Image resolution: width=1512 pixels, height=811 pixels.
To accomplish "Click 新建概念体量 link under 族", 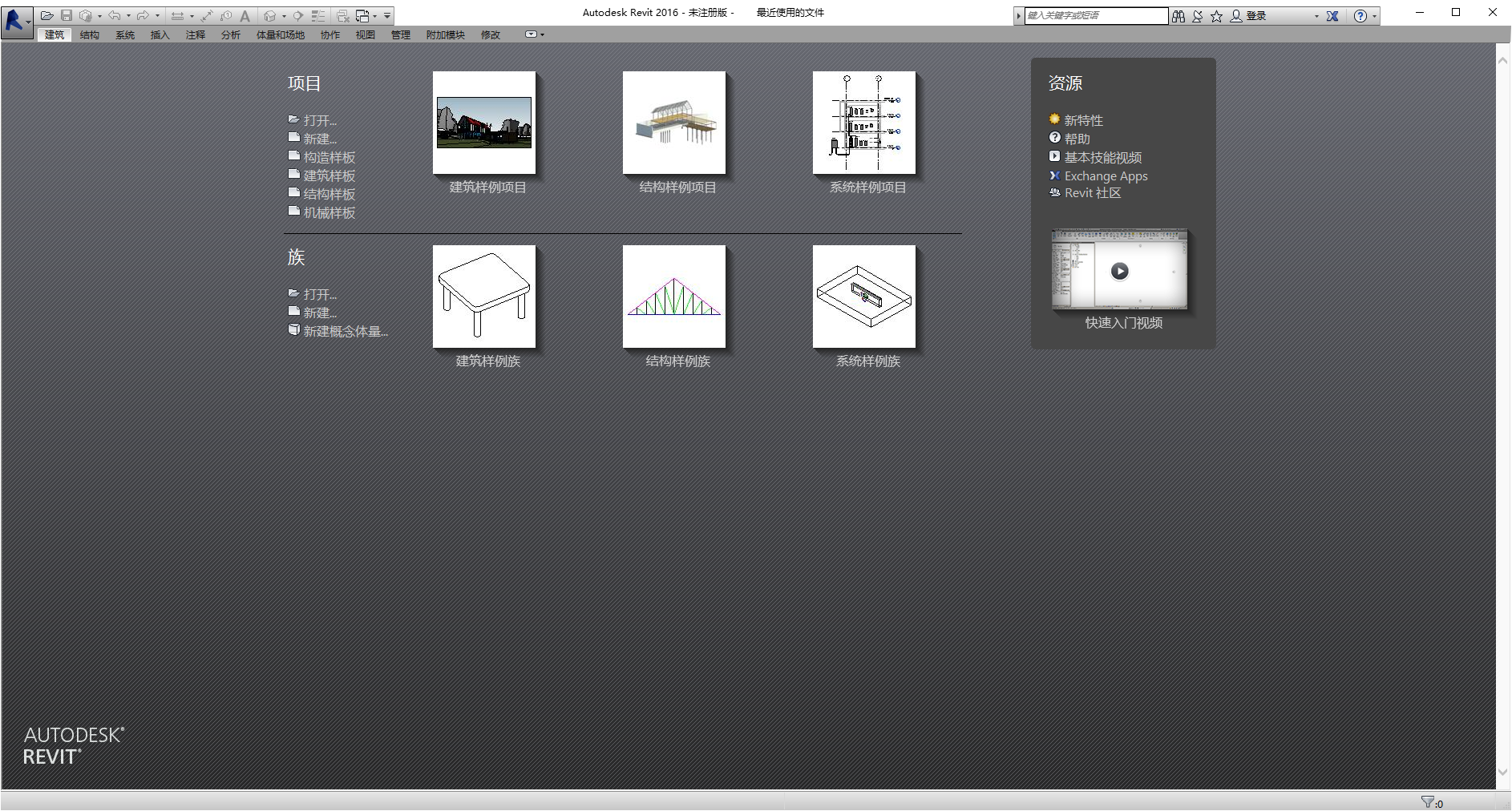I will [345, 331].
